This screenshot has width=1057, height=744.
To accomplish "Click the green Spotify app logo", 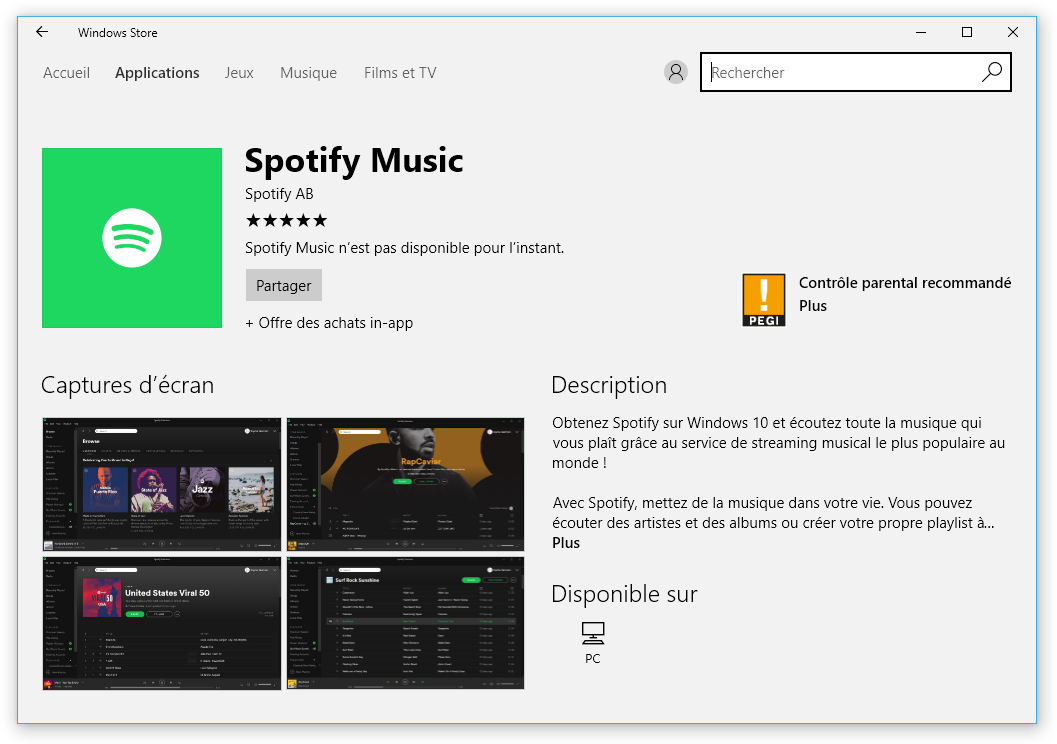I will tap(132, 238).
